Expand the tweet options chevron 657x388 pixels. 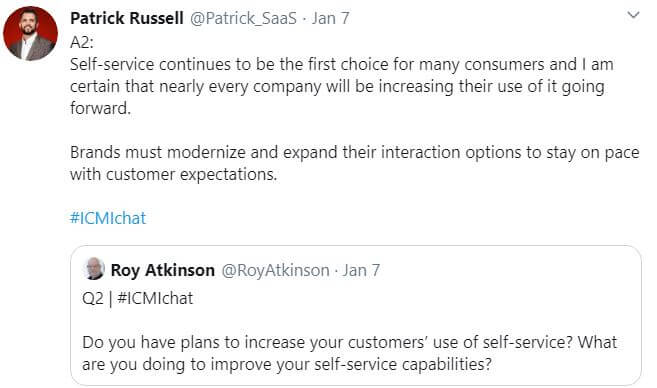pos(633,16)
